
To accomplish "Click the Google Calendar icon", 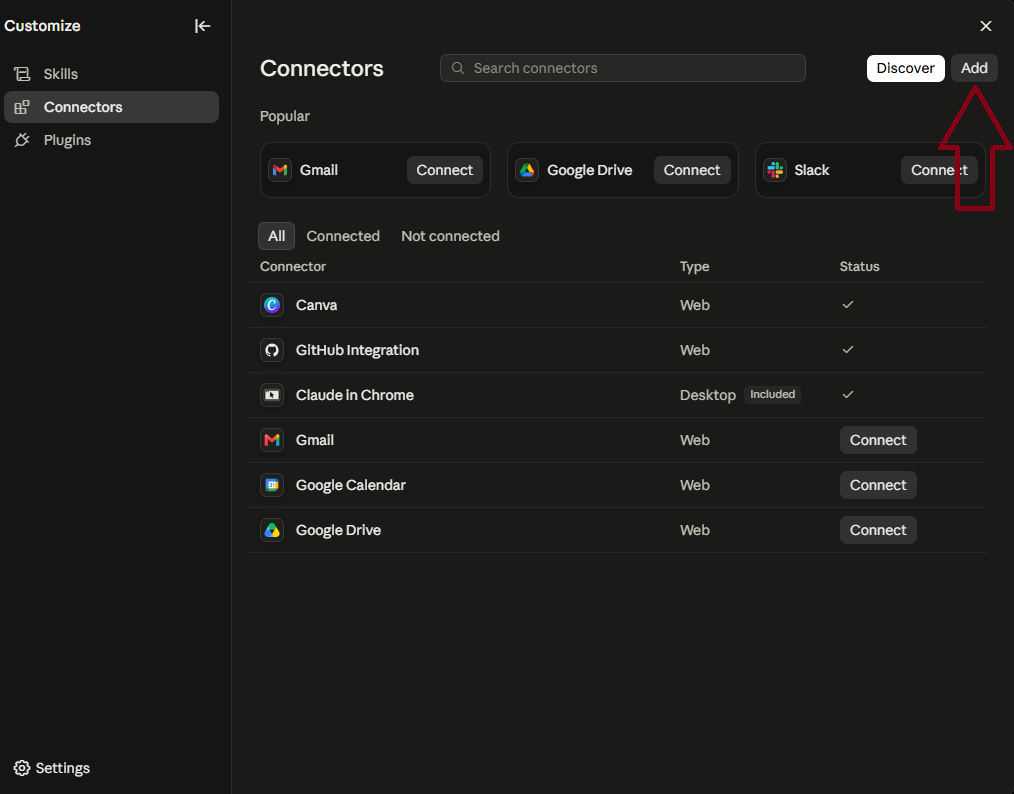I will click(x=272, y=485).
